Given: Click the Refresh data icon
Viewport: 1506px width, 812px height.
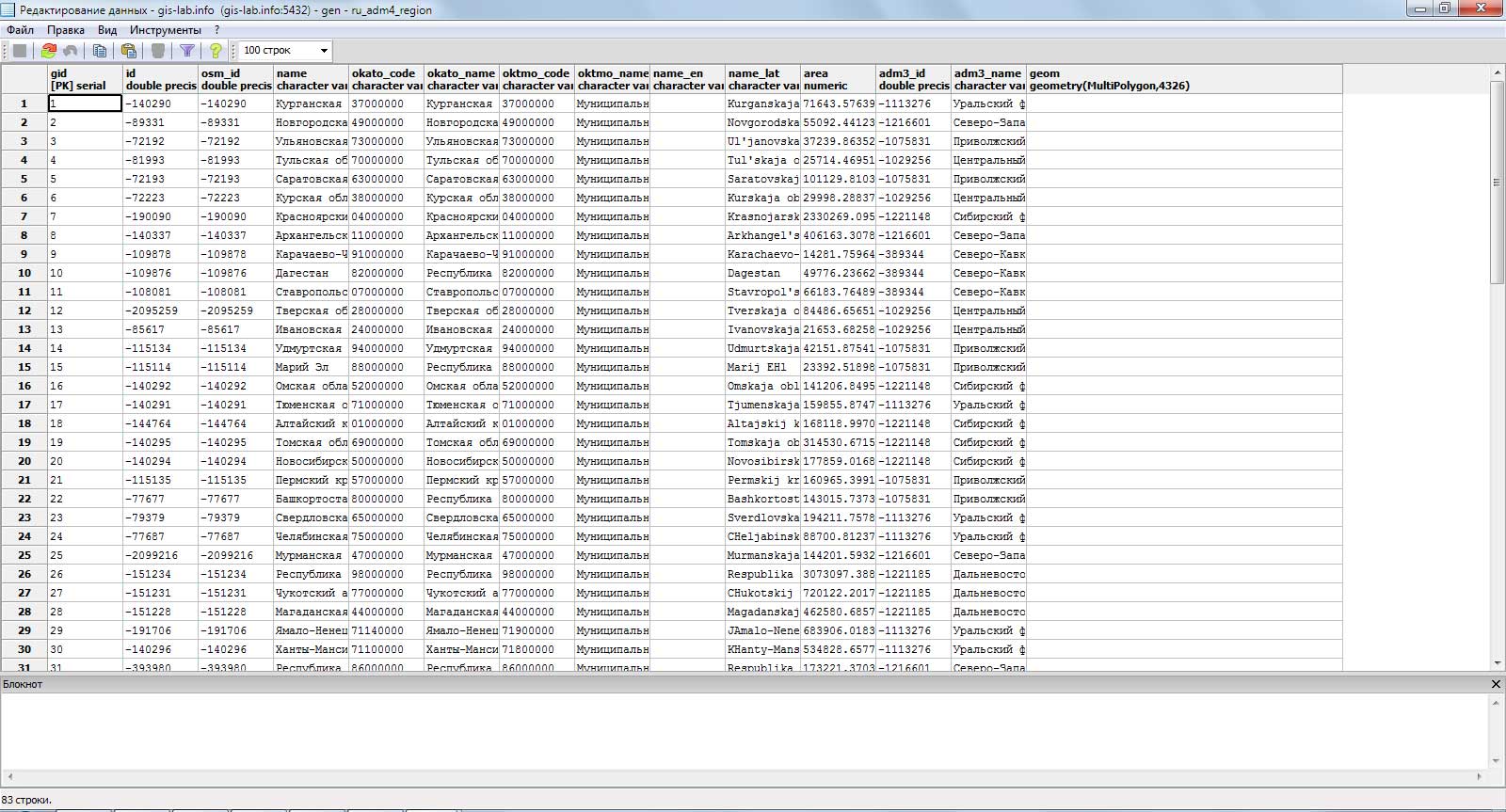Looking at the screenshot, I should [x=48, y=51].
